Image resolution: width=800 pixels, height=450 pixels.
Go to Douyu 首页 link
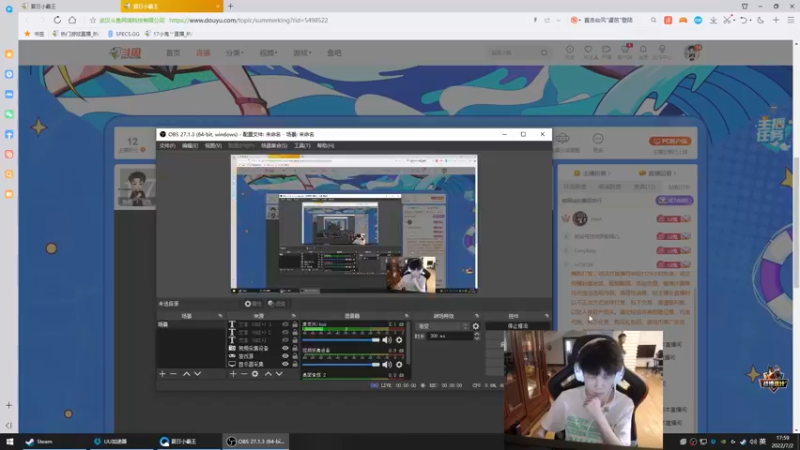(x=173, y=53)
